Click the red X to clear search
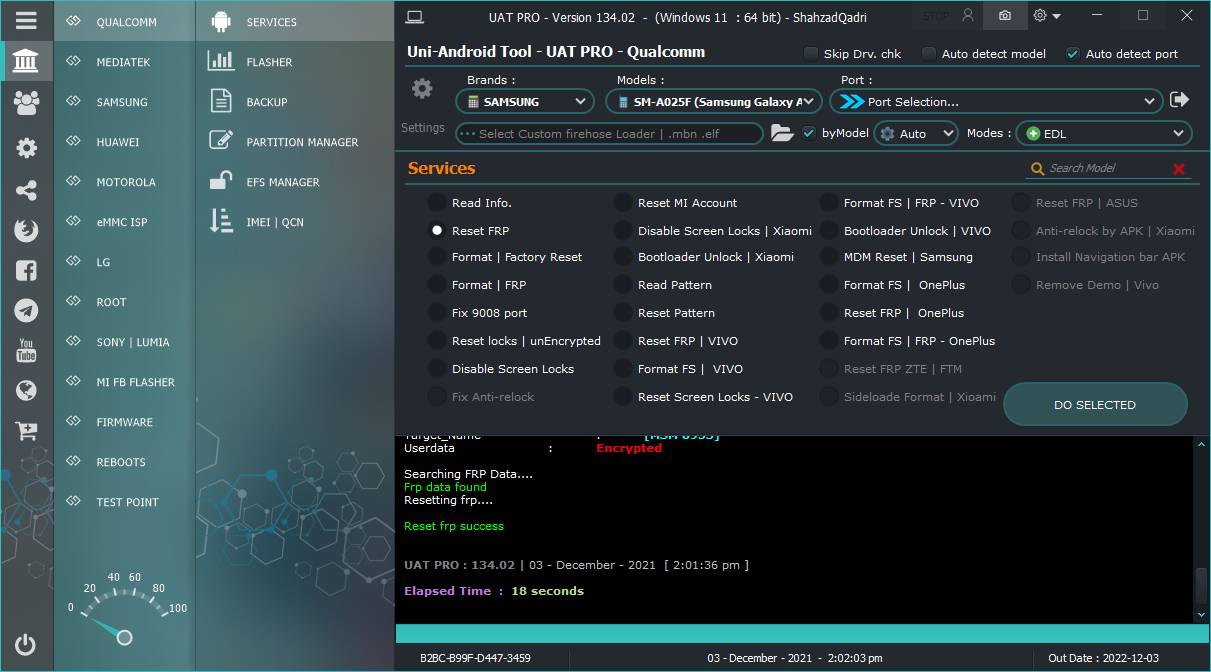Screen dimensions: 1211x672 1179,169
